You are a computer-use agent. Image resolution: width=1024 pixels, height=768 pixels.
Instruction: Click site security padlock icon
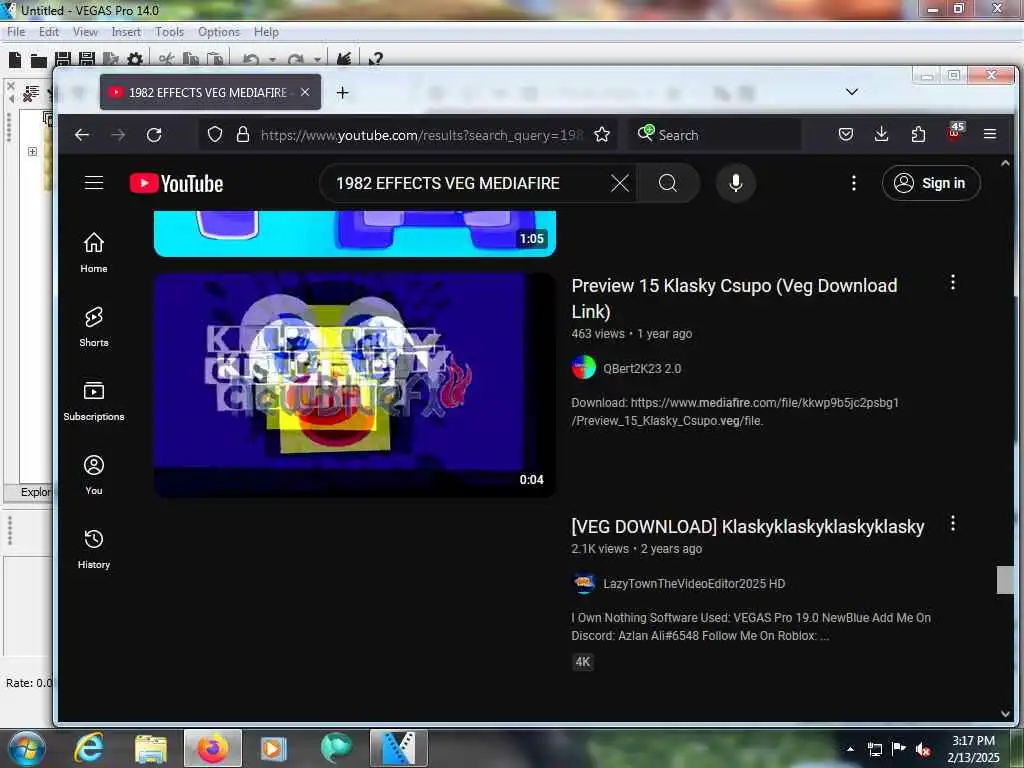coord(243,135)
